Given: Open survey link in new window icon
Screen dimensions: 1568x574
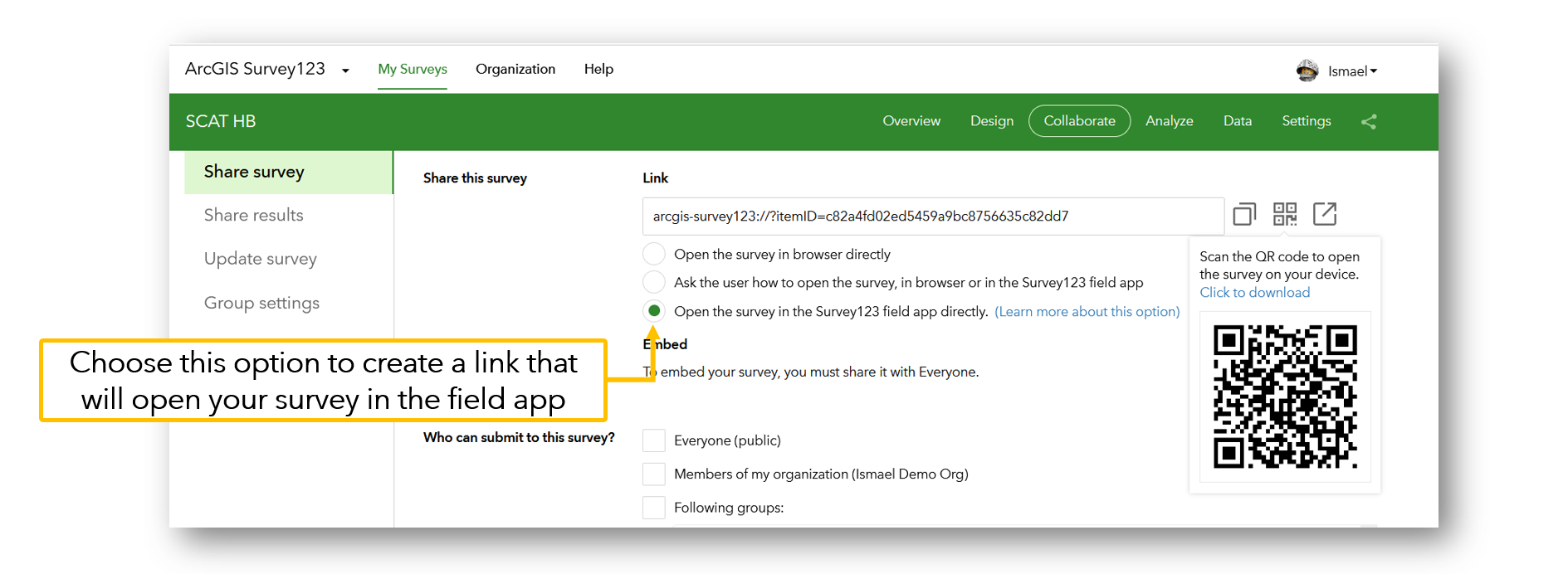Looking at the screenshot, I should click(1325, 214).
